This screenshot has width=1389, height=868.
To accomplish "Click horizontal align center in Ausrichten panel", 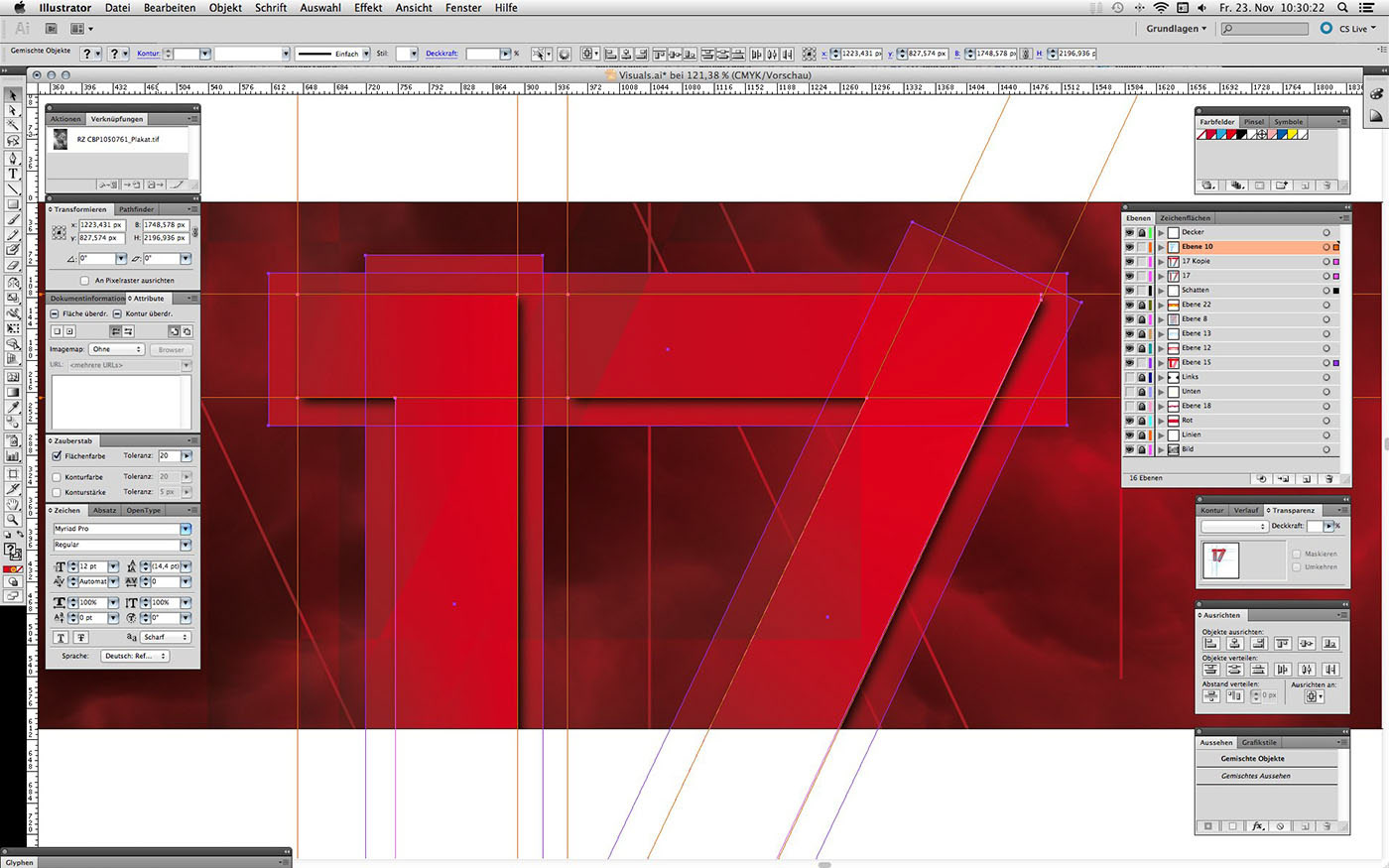I will (1235, 643).
